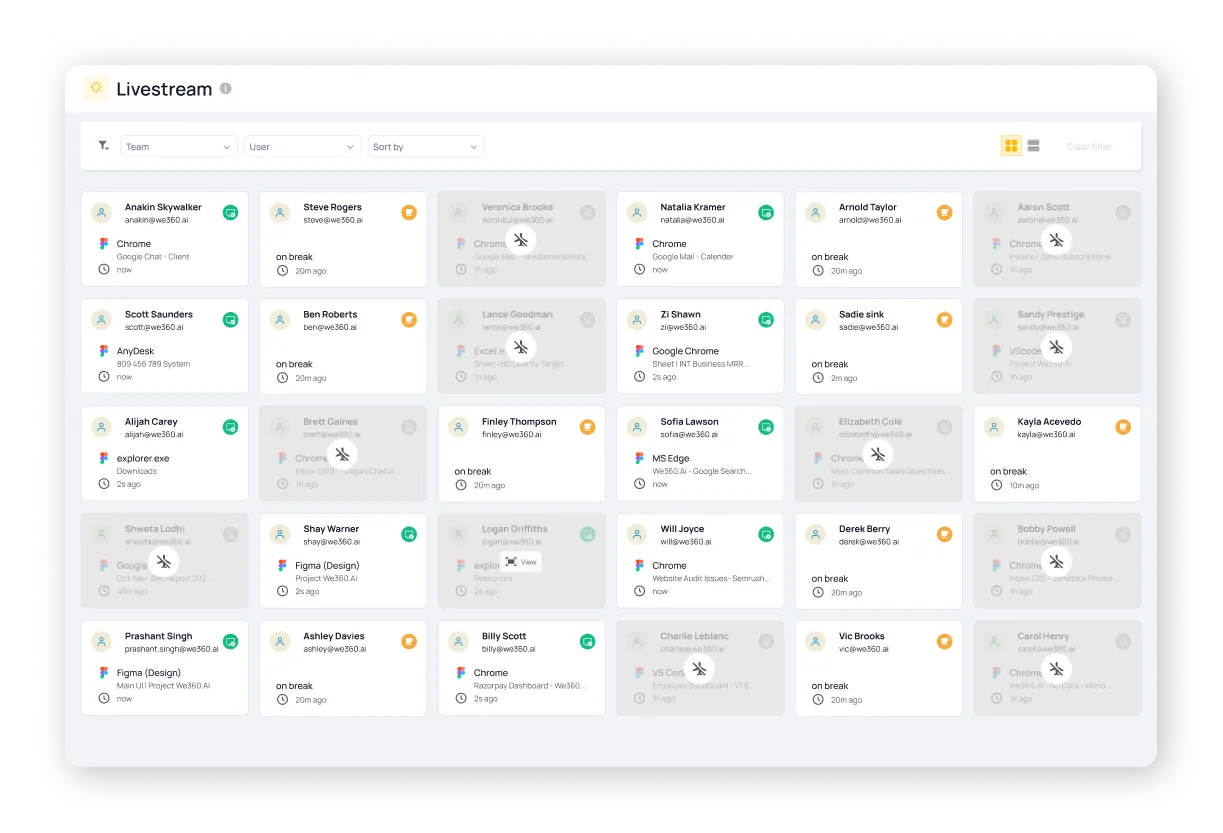Switch to grid view layout
Image resolution: width=1223 pixels, height=833 pixels.
1011,145
